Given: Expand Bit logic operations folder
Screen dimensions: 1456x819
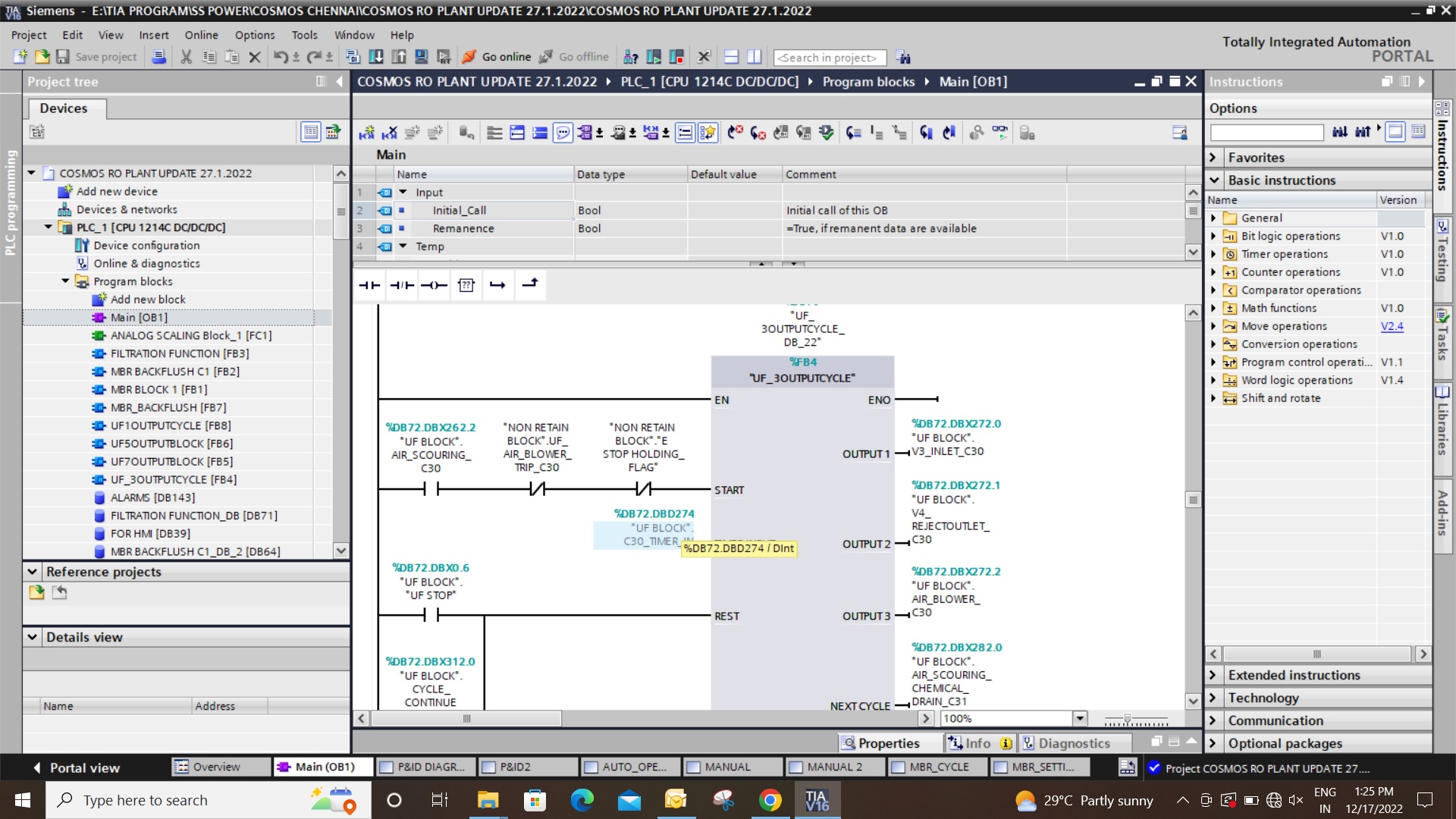Looking at the screenshot, I should [1213, 236].
